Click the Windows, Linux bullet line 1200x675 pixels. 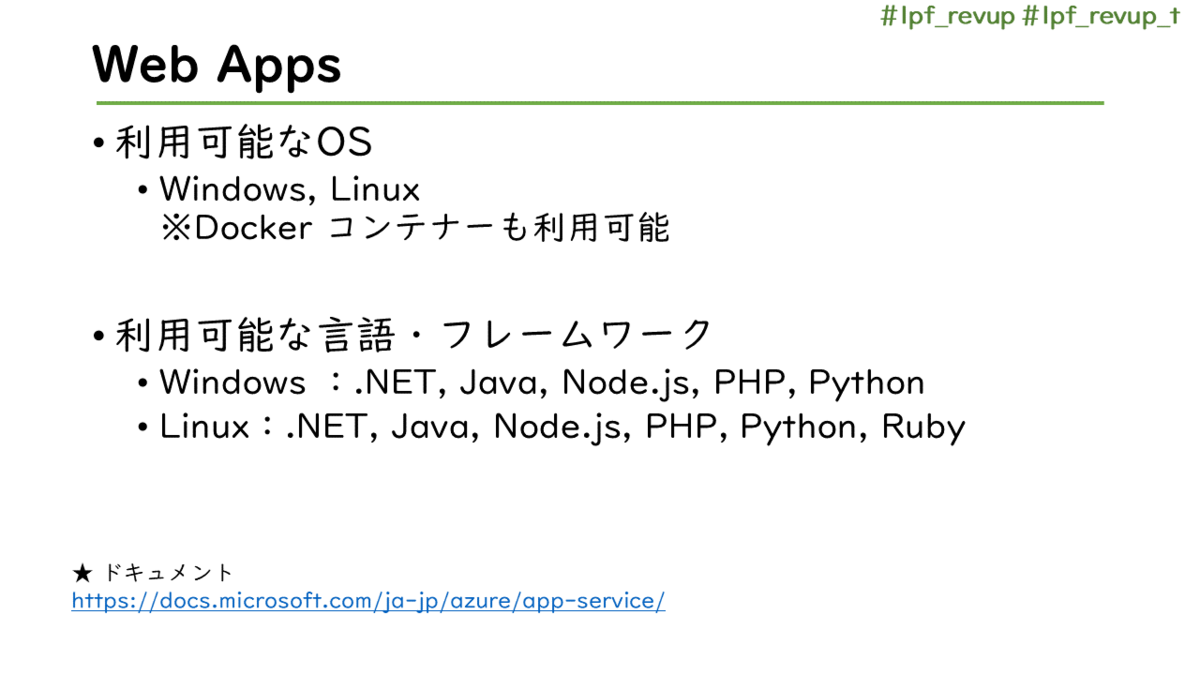point(290,188)
